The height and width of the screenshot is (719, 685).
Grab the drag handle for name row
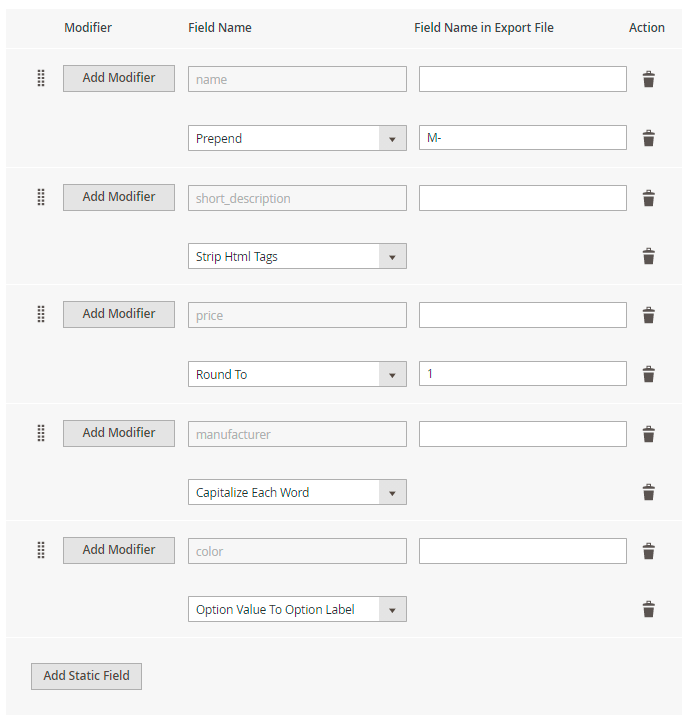tap(41, 79)
